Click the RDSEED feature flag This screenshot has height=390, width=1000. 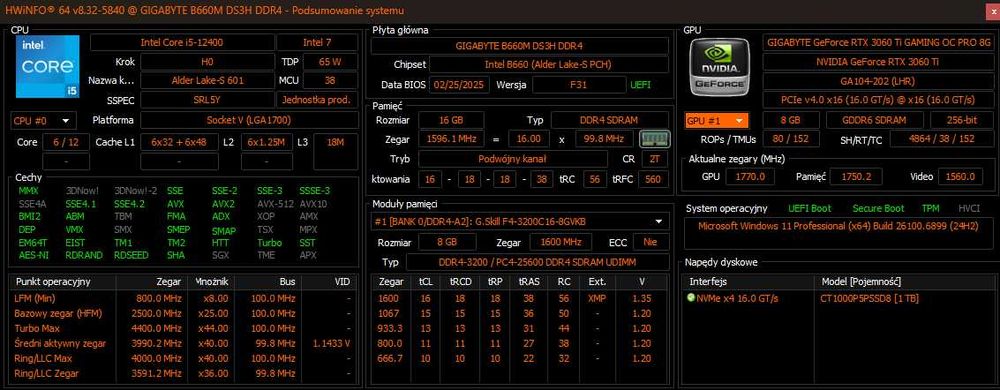[130, 256]
